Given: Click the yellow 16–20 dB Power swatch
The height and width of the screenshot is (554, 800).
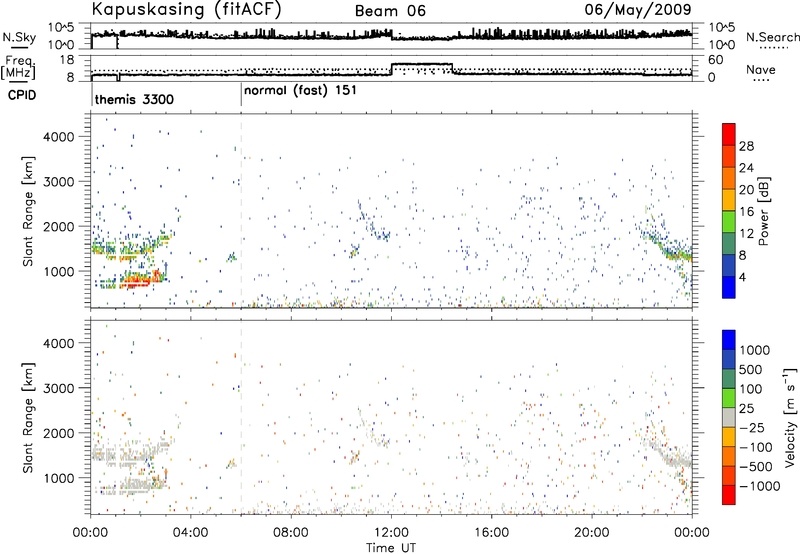Looking at the screenshot, I should pyautogui.click(x=729, y=199).
